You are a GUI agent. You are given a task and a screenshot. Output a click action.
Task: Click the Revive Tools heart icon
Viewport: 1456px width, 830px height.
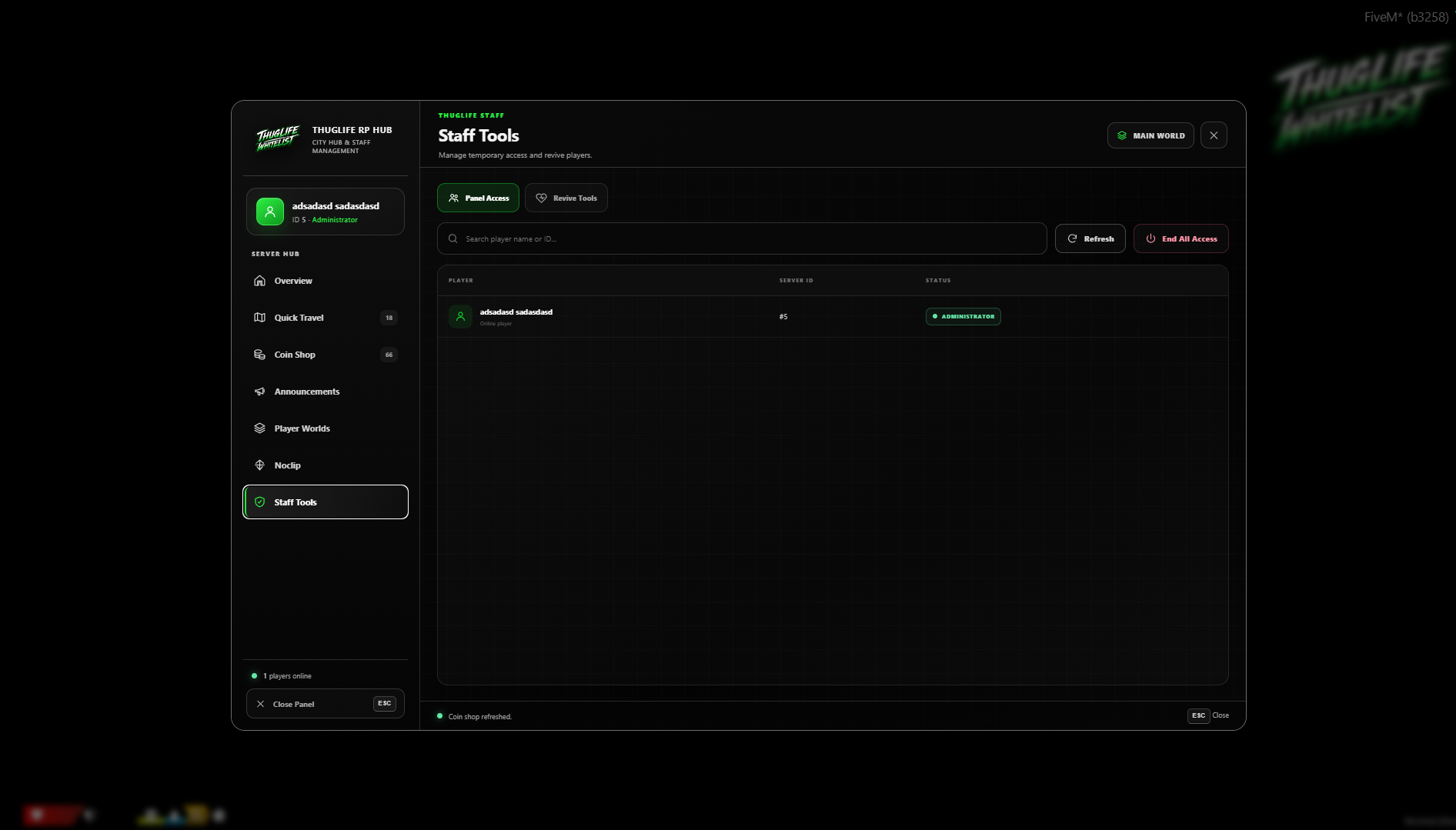[x=542, y=198]
